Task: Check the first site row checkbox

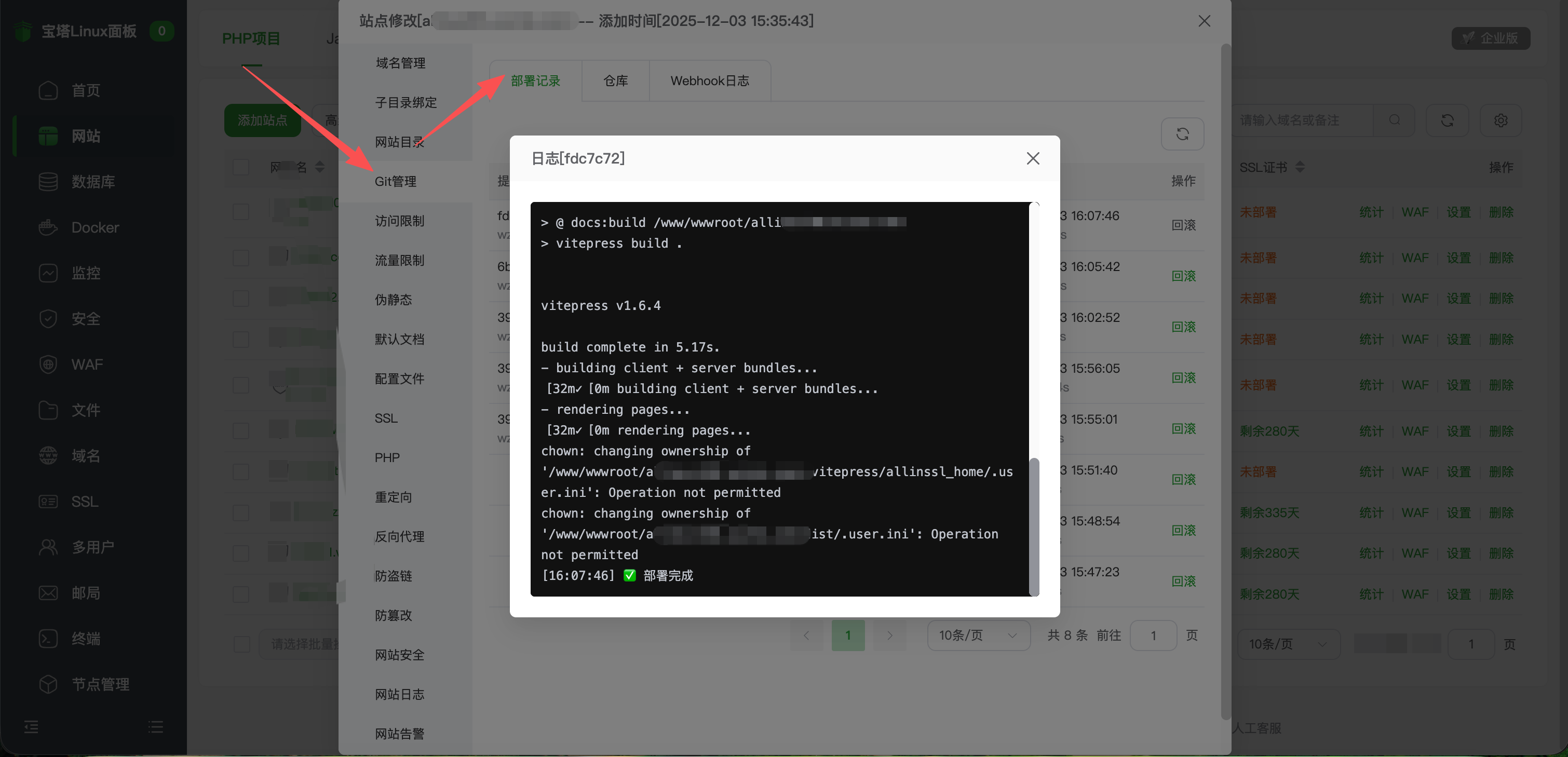Action: (x=241, y=212)
